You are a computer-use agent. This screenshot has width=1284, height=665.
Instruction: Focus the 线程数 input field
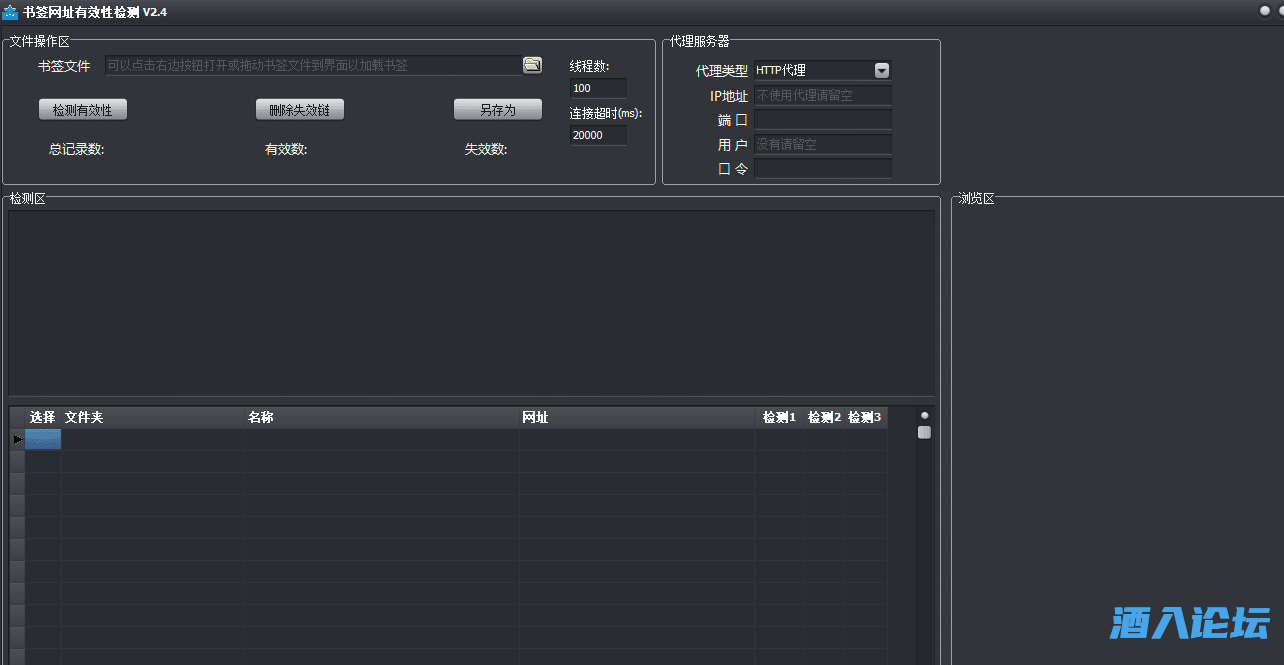pyautogui.click(x=597, y=88)
